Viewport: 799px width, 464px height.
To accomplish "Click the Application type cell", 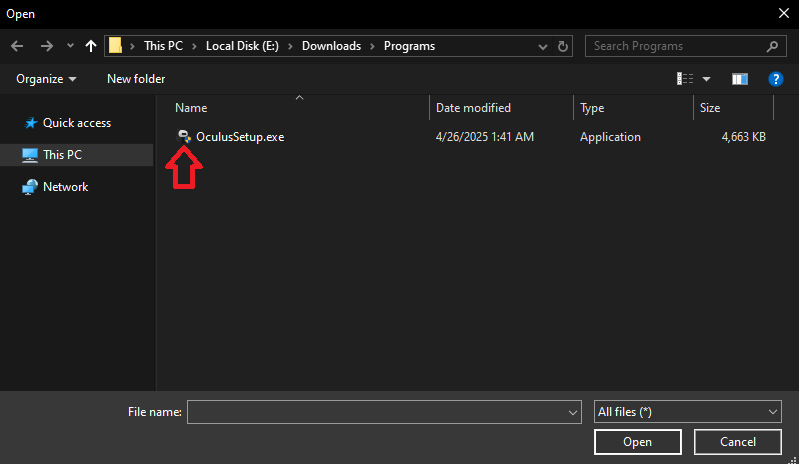I will pyautogui.click(x=610, y=137).
